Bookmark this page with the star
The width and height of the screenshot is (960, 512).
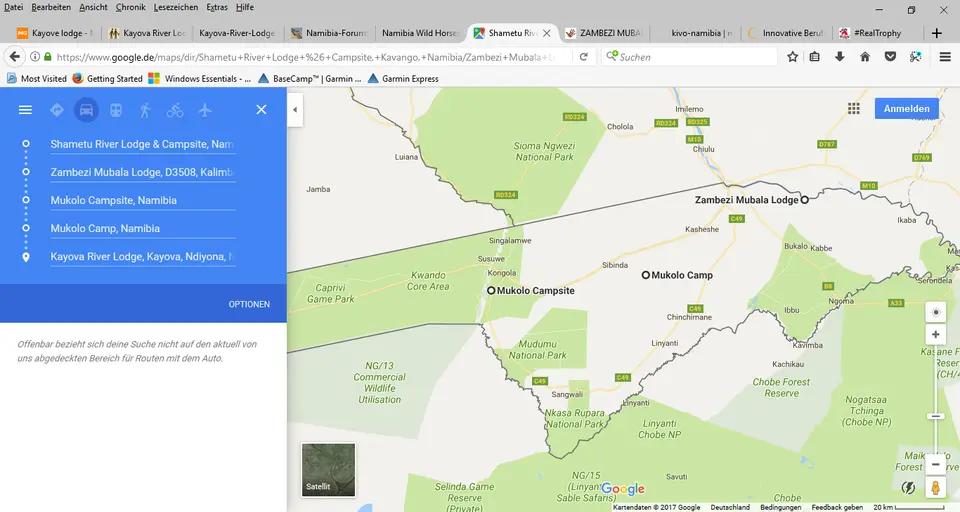(x=792, y=57)
